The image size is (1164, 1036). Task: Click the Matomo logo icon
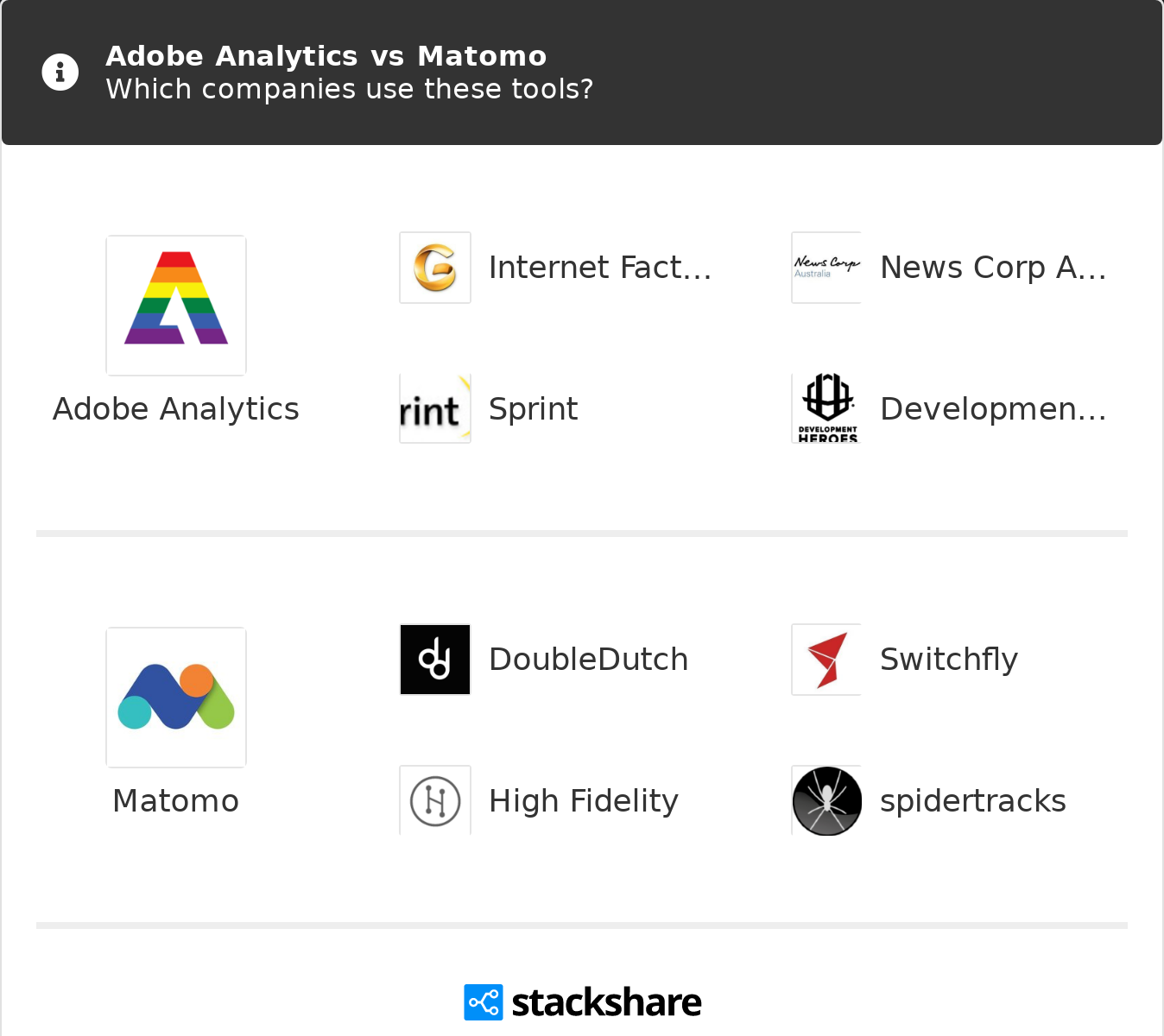[176, 698]
